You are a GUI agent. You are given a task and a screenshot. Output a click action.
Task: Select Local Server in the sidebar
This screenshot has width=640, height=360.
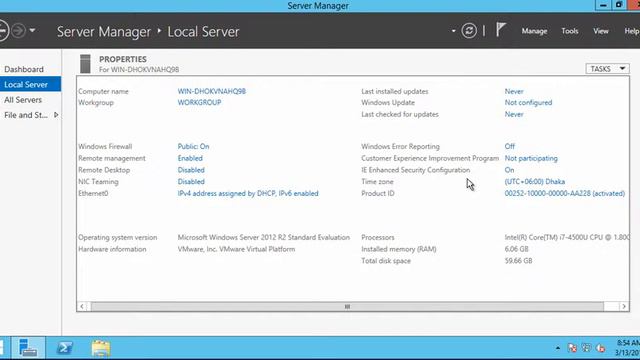tap(31, 84)
